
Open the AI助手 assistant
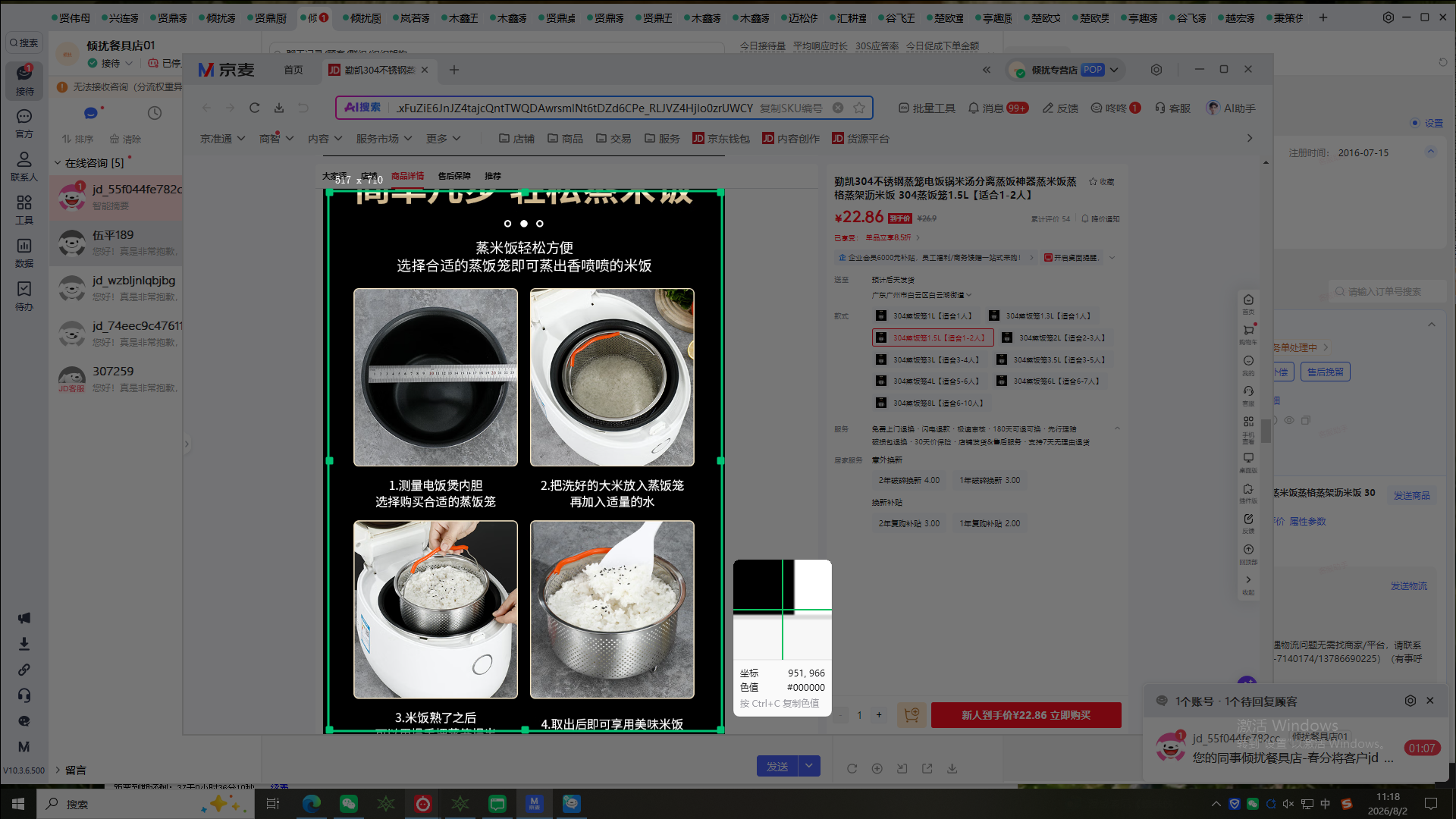[x=1231, y=108]
